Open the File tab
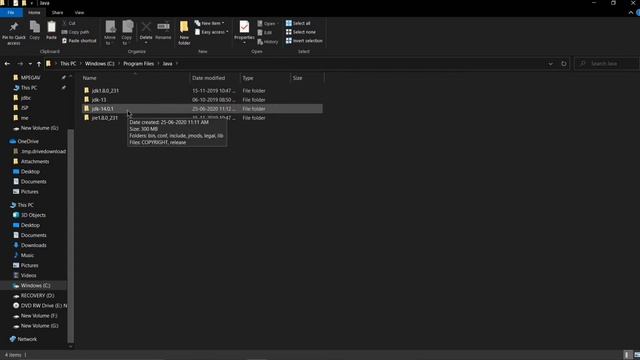Image resolution: width=640 pixels, height=360 pixels. coord(11,13)
